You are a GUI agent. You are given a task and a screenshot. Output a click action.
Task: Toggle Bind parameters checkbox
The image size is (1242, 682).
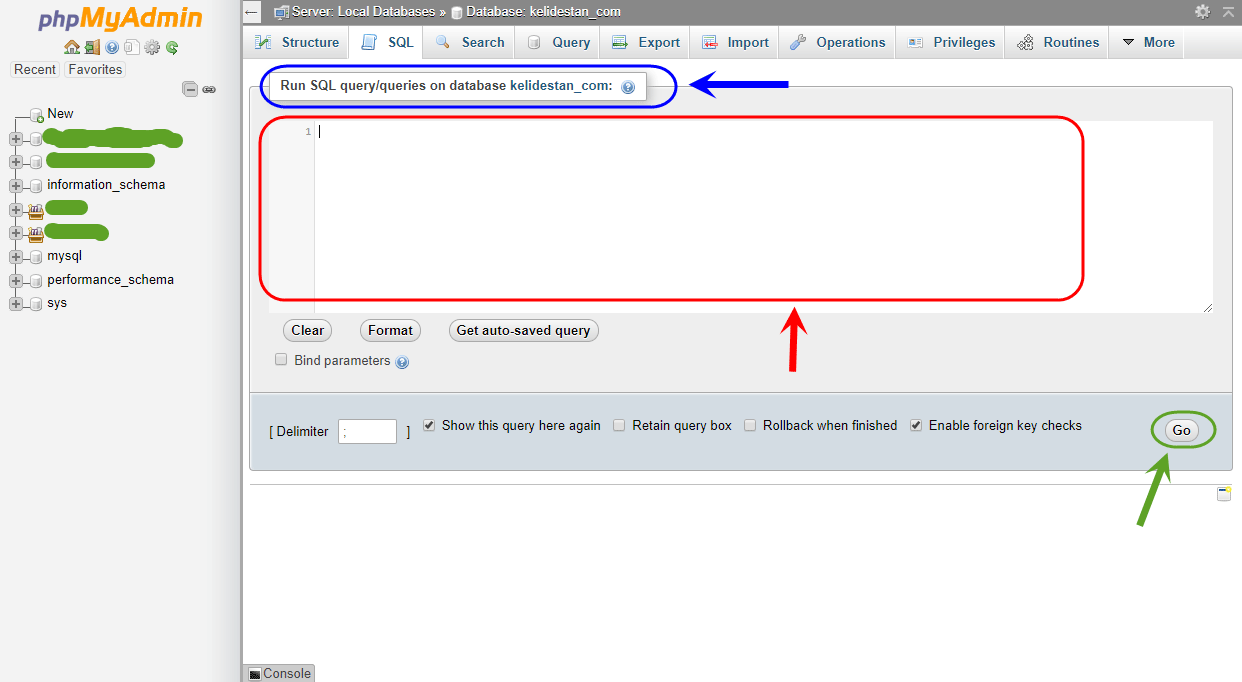(281, 360)
